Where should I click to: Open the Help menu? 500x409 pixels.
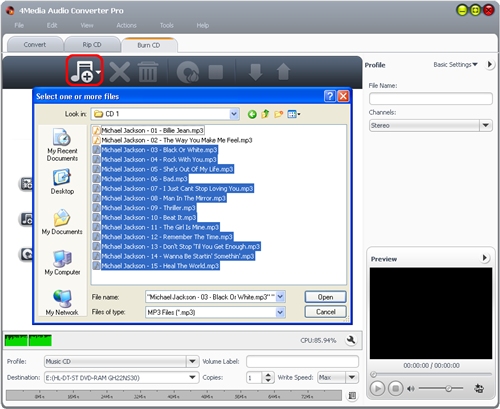pyautogui.click(x=203, y=25)
